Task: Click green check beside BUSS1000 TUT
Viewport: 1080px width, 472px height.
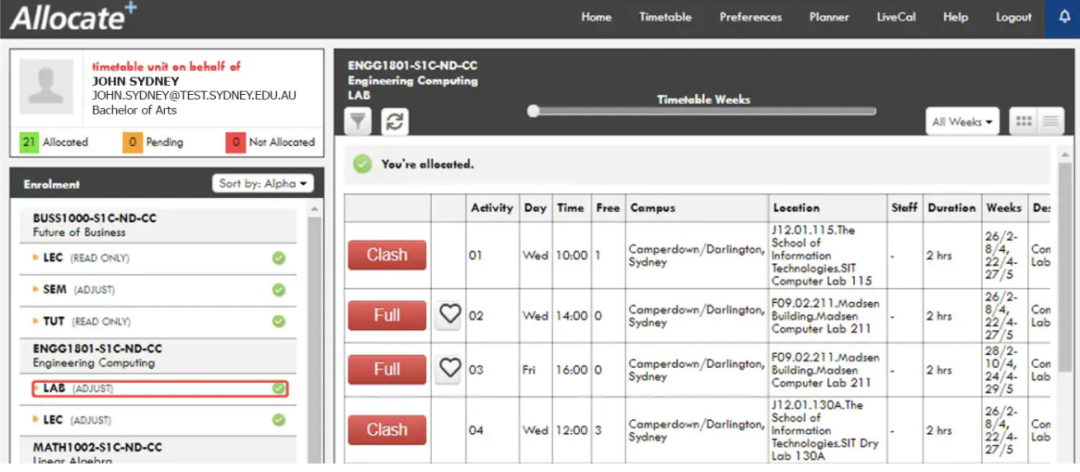Action: pyautogui.click(x=278, y=322)
